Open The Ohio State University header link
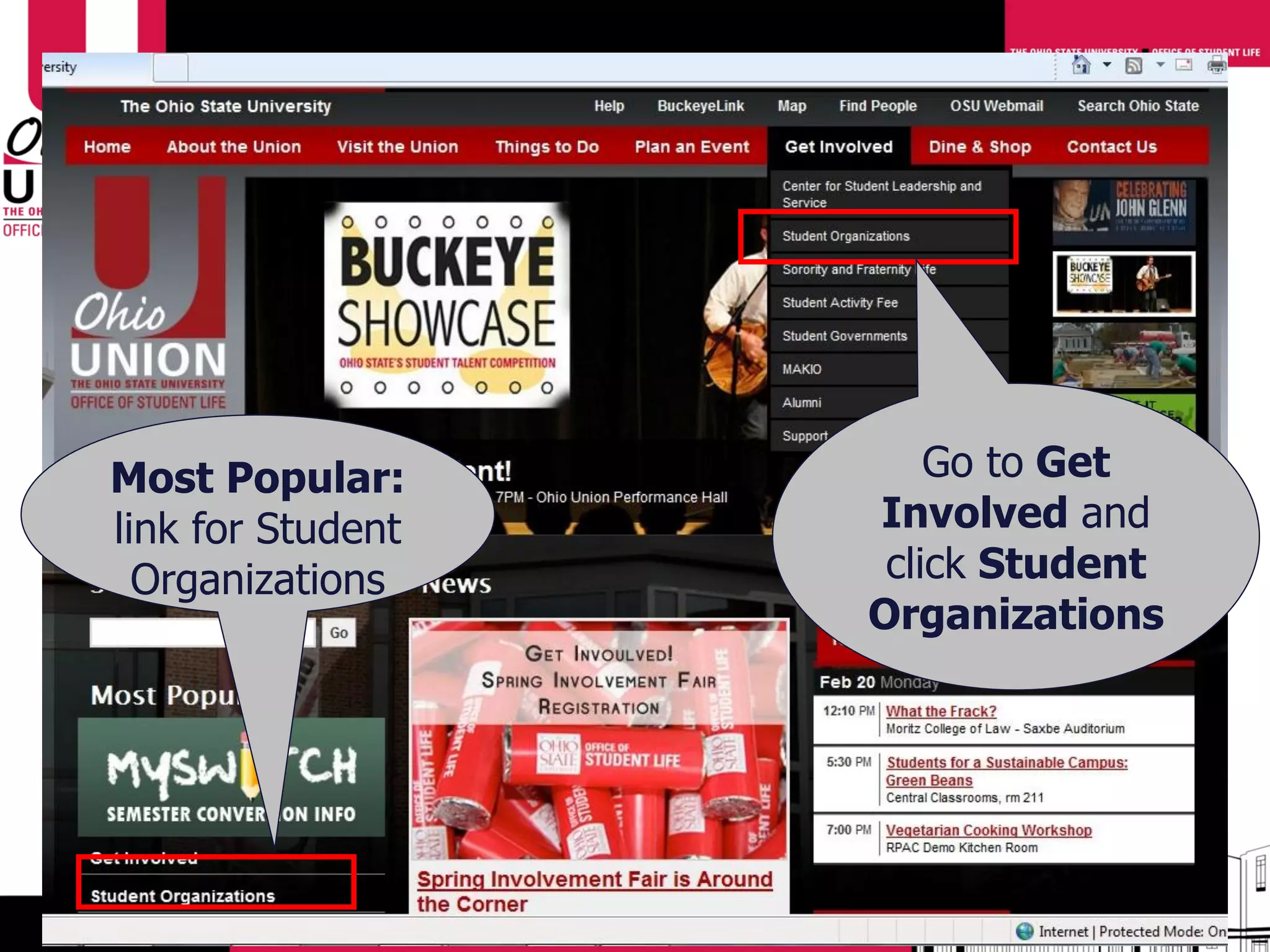 coord(226,106)
